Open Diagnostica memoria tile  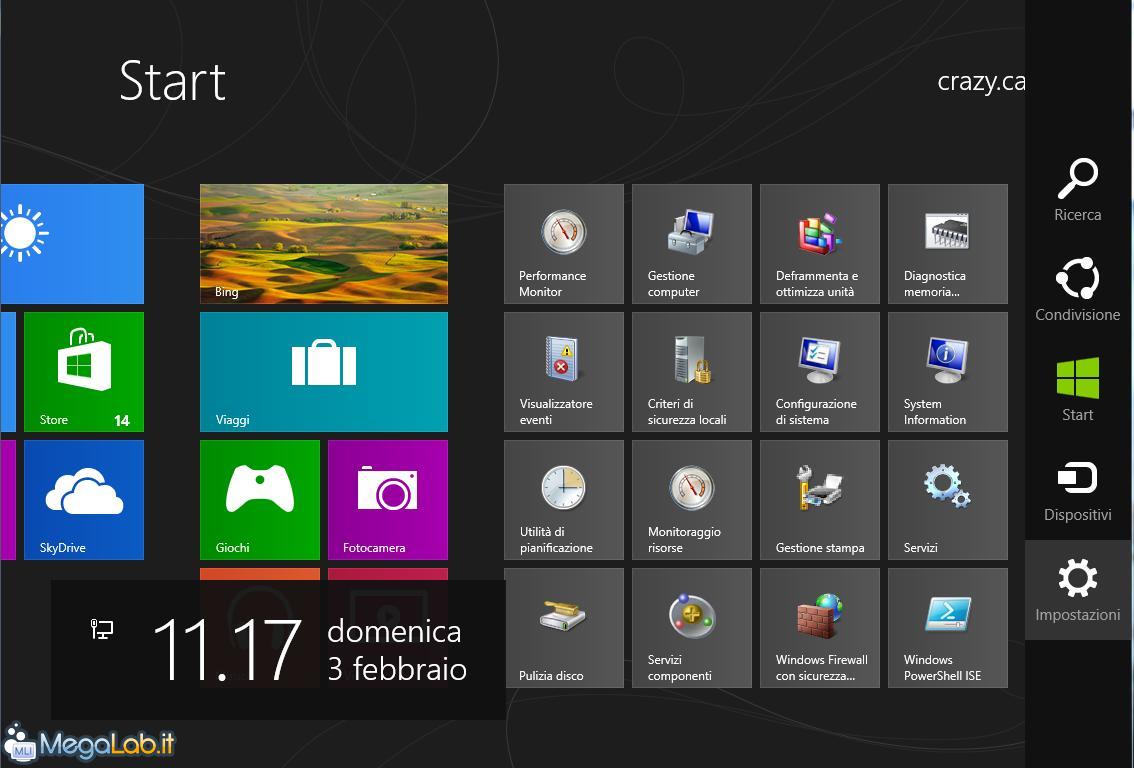pos(947,244)
